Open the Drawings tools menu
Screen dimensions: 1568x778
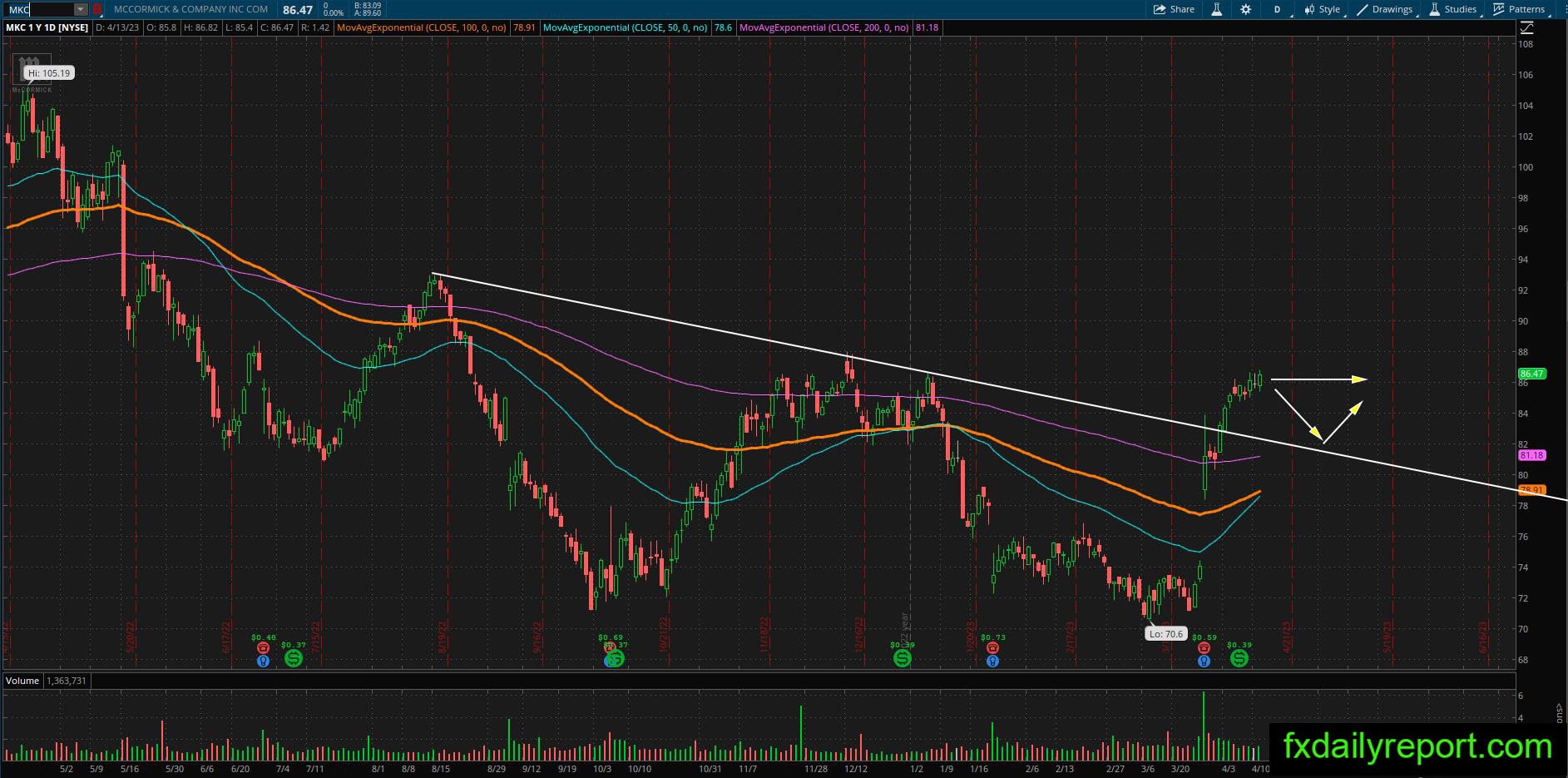click(1385, 9)
